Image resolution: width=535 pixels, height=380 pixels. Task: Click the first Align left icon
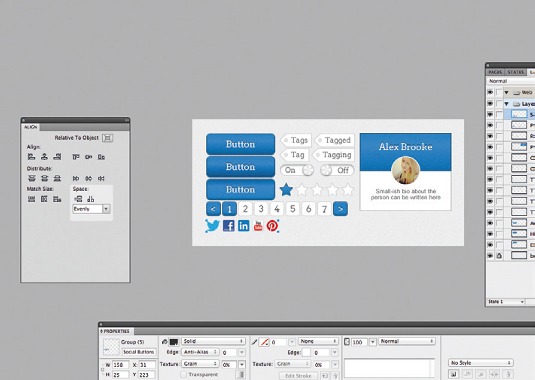[x=31, y=157]
